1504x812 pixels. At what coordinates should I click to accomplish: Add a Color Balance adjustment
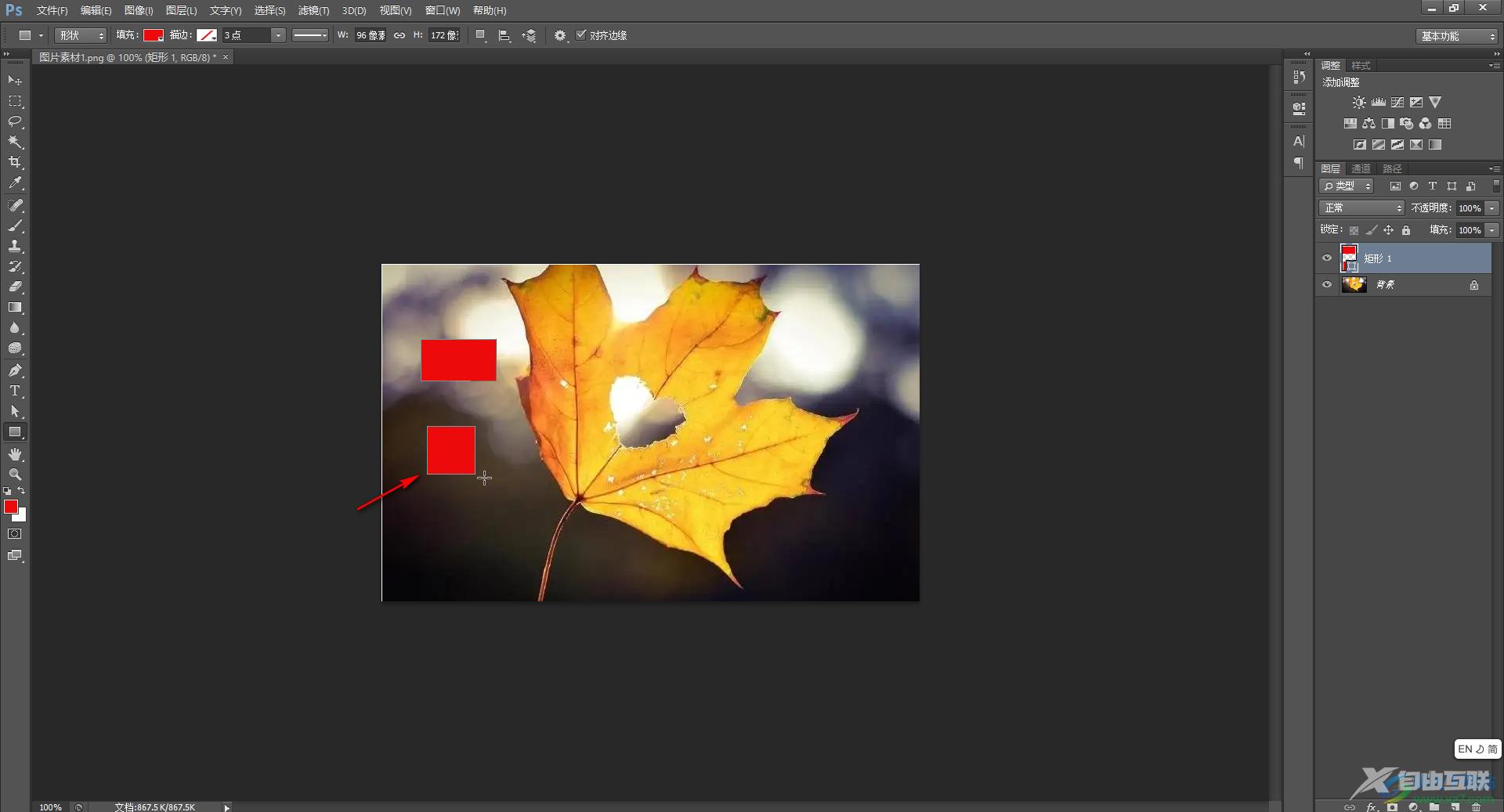(x=1368, y=124)
